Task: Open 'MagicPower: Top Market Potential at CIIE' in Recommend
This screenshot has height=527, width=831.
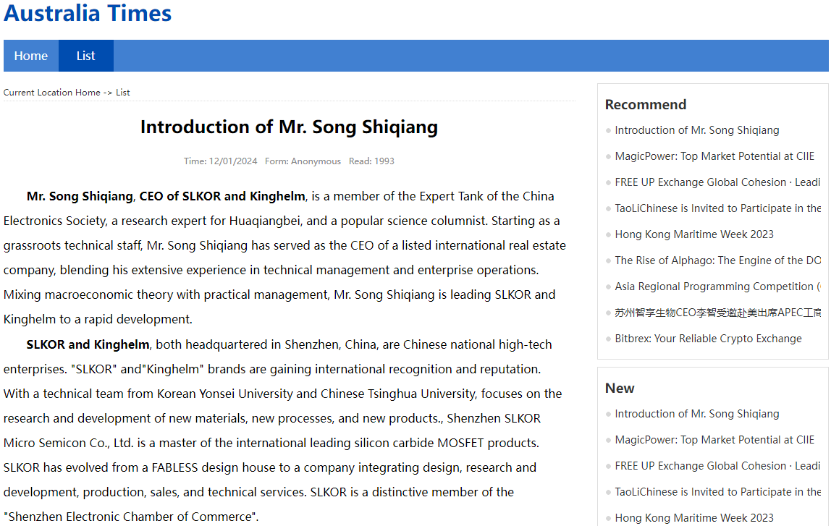Action: (714, 156)
